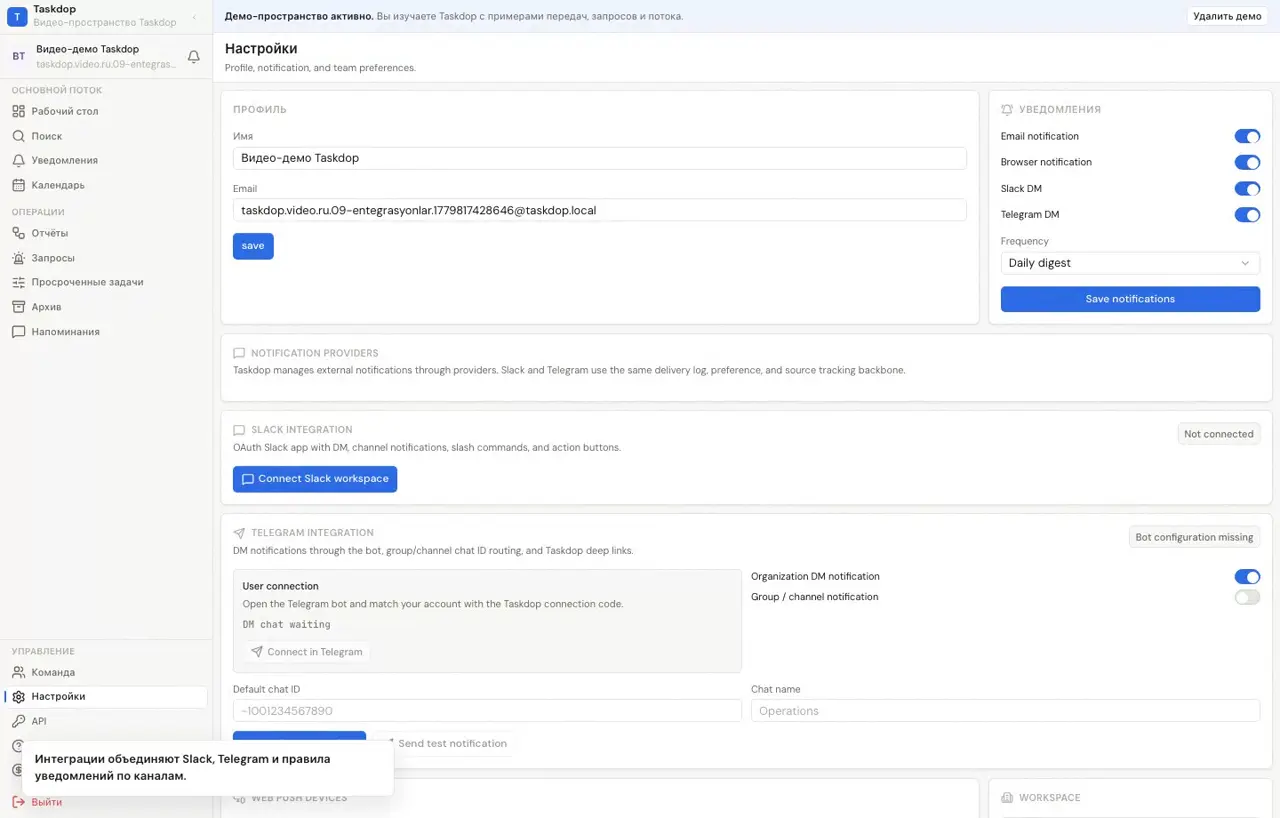The image size is (1280, 818).
Task: Click the "Bot configuration missing" badge
Action: click(1194, 537)
